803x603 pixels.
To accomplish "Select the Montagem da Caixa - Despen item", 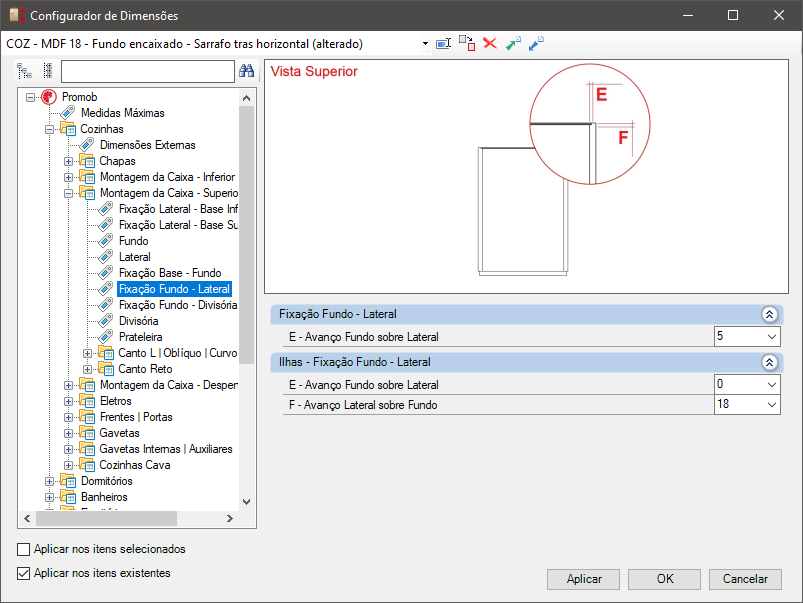I will pyautogui.click(x=168, y=385).
